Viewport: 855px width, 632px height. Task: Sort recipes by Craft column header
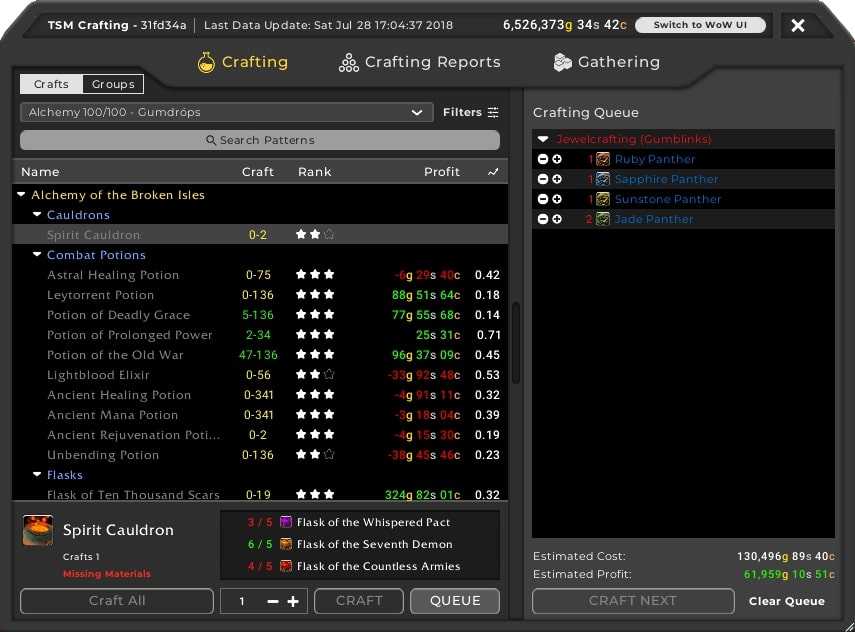257,172
